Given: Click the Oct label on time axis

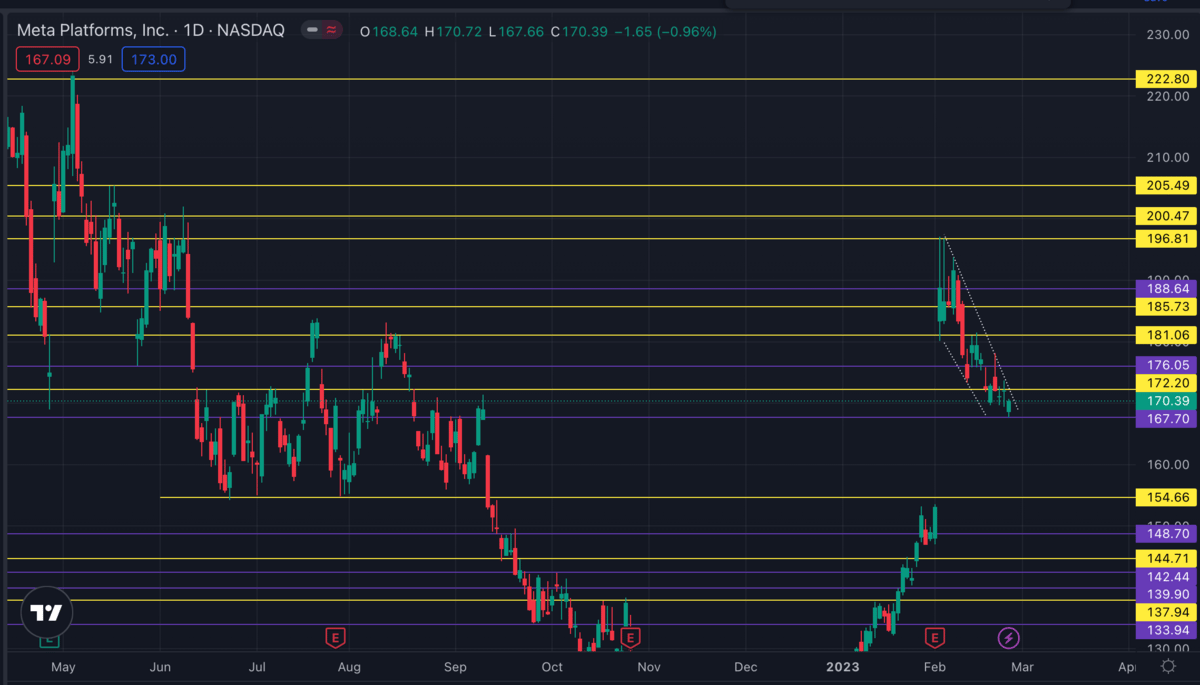Looking at the screenshot, I should point(551,666).
